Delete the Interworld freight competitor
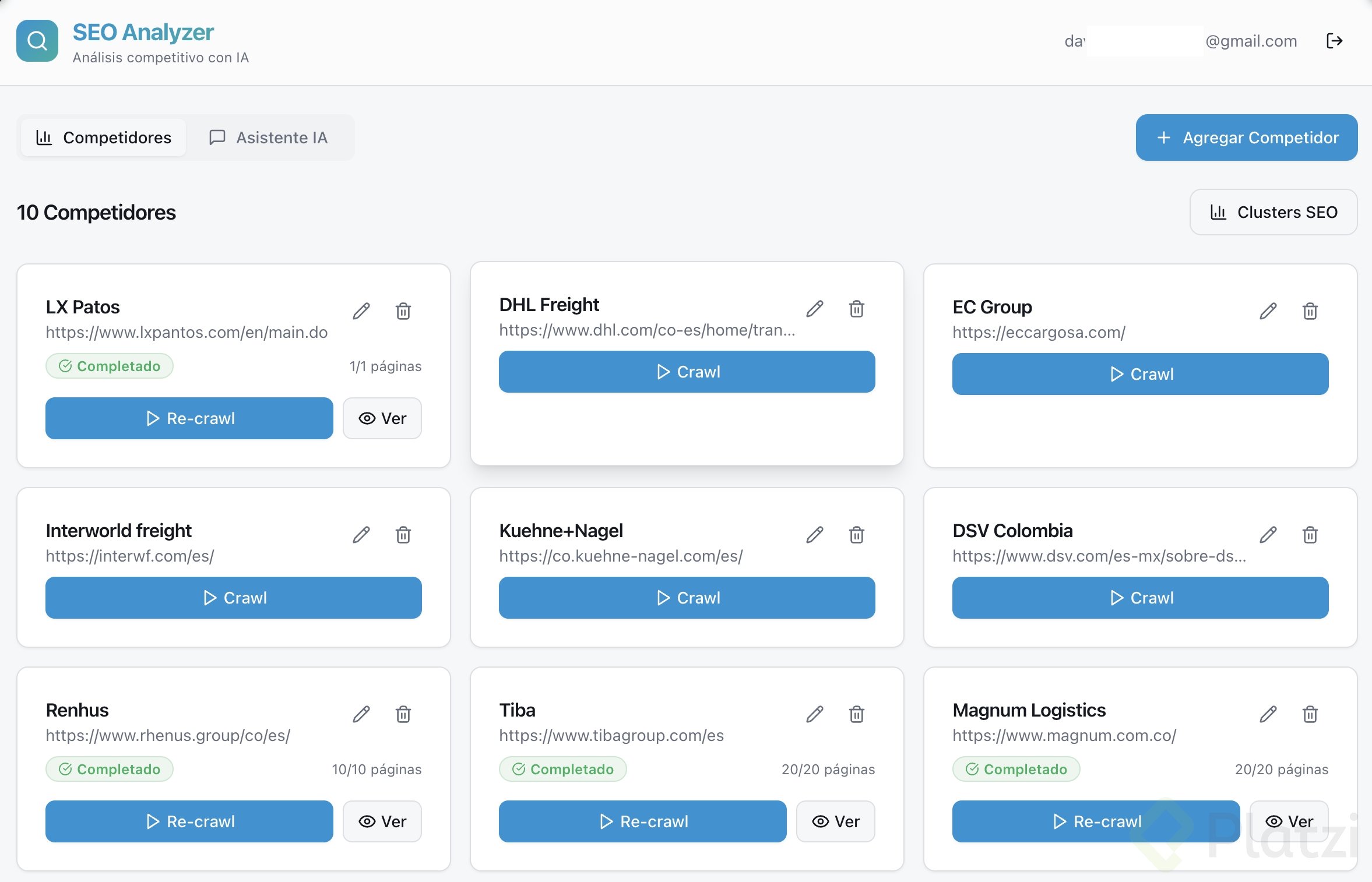The width and height of the screenshot is (1372, 882). tap(403, 535)
